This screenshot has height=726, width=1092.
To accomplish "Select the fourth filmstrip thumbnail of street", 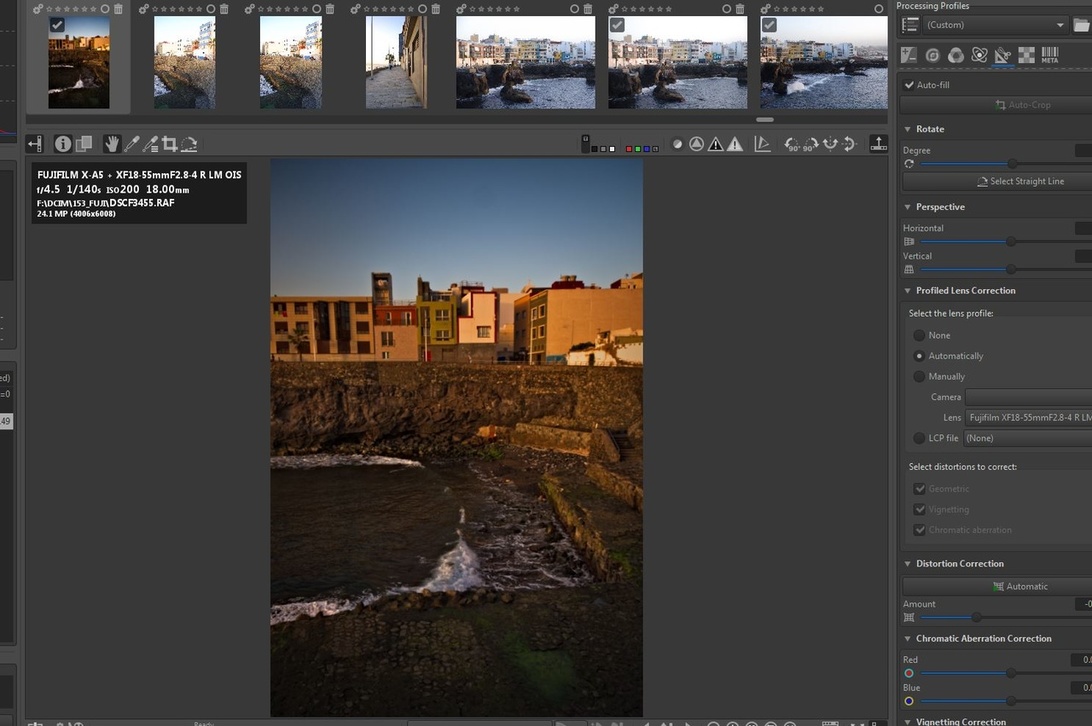I will (x=396, y=62).
